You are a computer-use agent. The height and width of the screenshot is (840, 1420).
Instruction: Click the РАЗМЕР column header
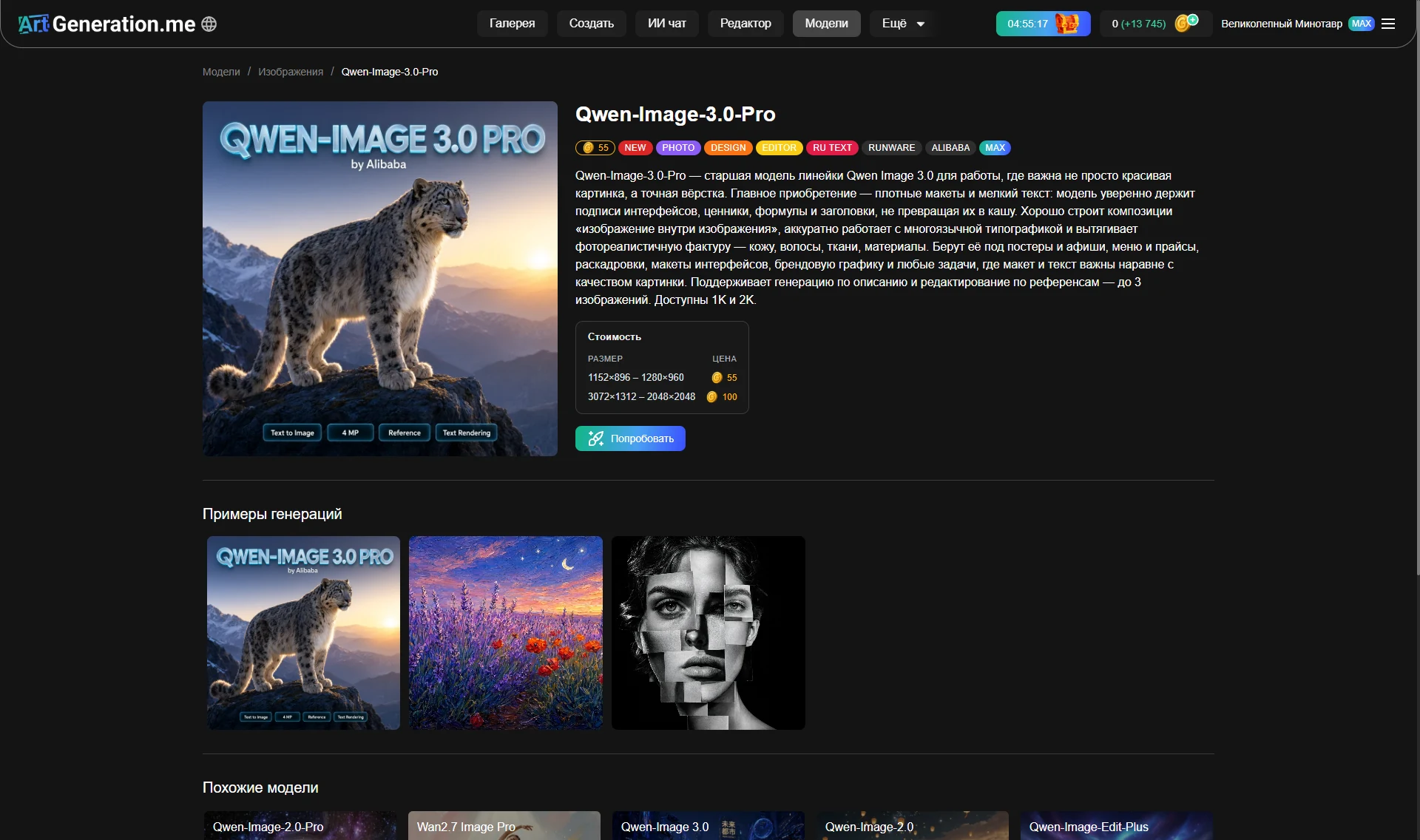[605, 359]
